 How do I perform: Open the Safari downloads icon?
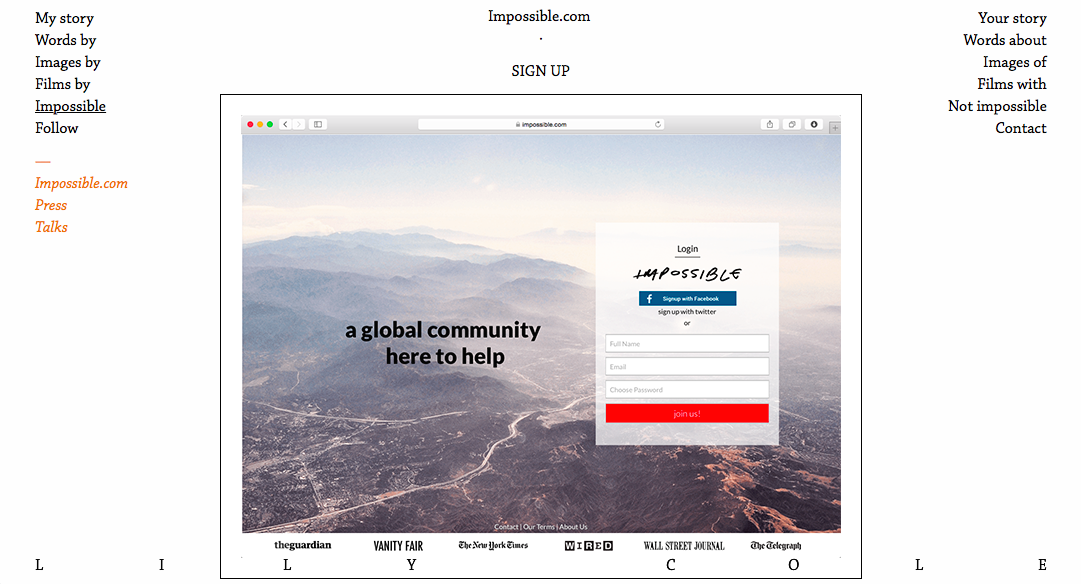click(x=814, y=124)
